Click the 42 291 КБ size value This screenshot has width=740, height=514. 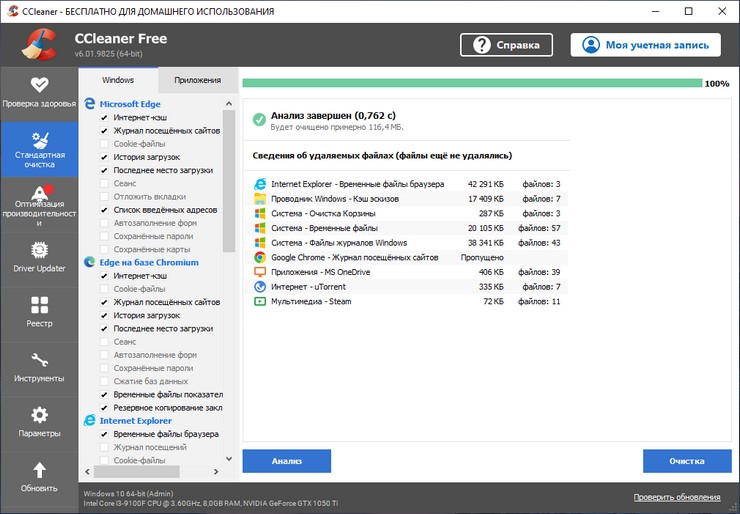(x=486, y=184)
